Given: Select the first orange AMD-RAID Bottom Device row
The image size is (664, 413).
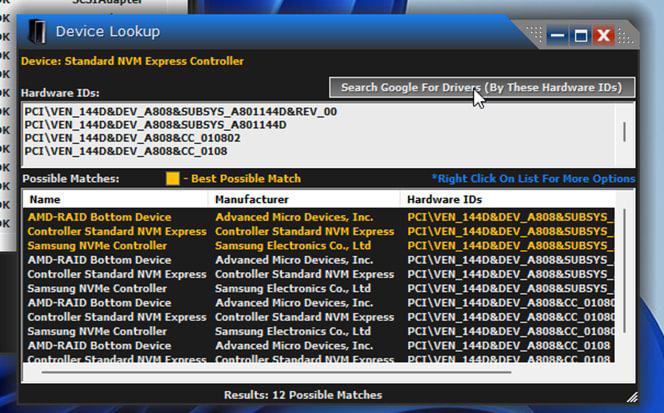Looking at the screenshot, I should click(318, 217).
